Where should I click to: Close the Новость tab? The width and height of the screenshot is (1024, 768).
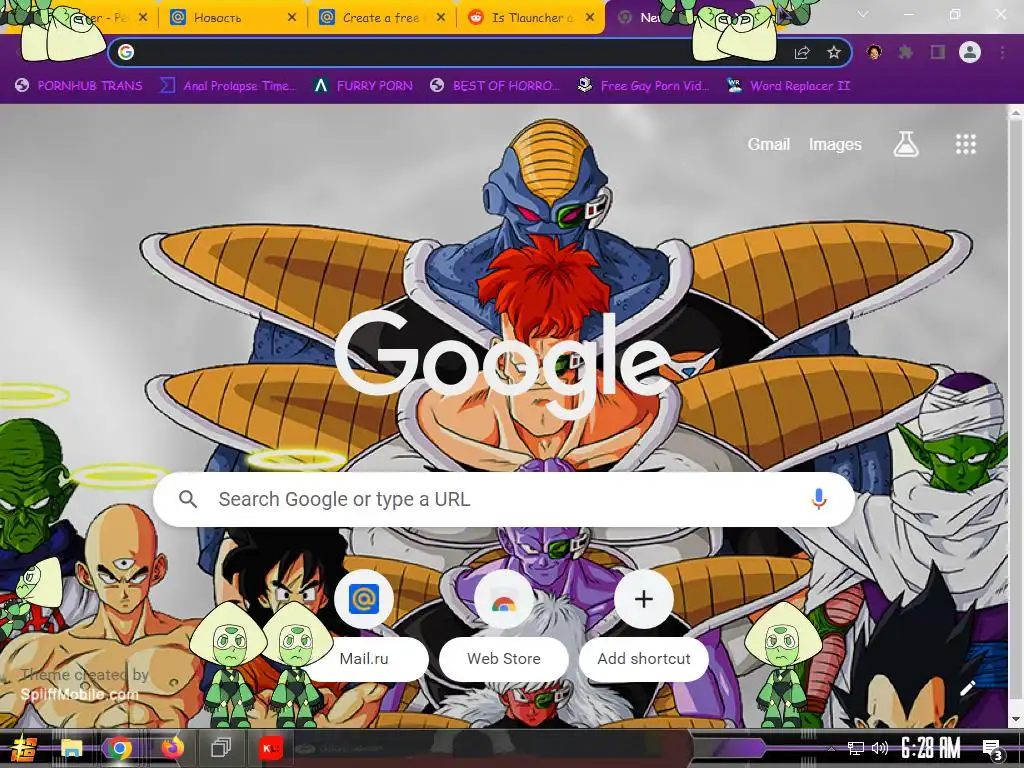point(292,18)
